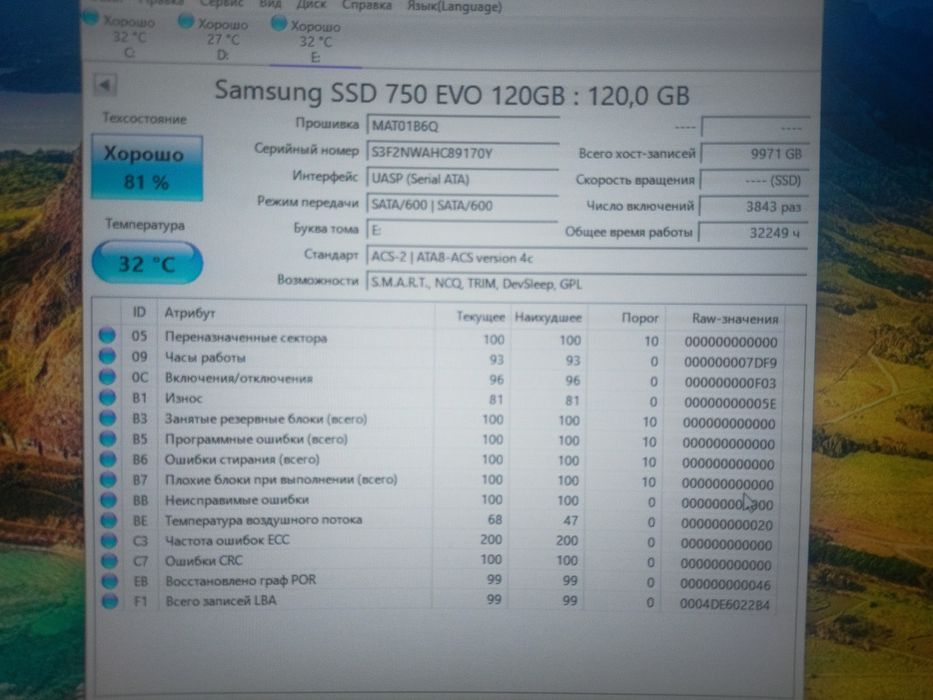This screenshot has height=700, width=933.
Task: Click raw value 0004DE6022B4
Action: pos(725,605)
